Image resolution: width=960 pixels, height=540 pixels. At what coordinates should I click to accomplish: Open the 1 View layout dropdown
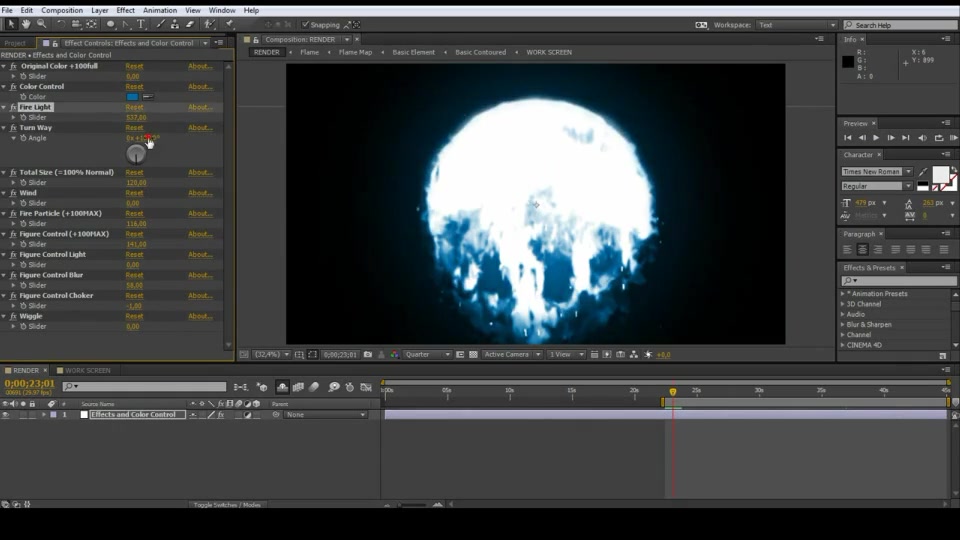tap(566, 354)
